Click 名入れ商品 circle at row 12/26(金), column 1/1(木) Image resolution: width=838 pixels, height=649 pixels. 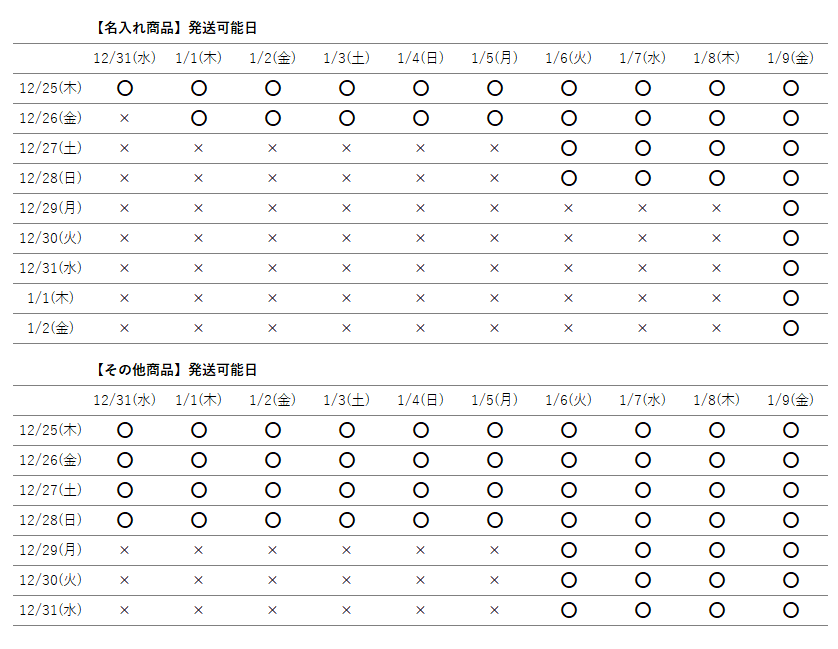(199, 118)
